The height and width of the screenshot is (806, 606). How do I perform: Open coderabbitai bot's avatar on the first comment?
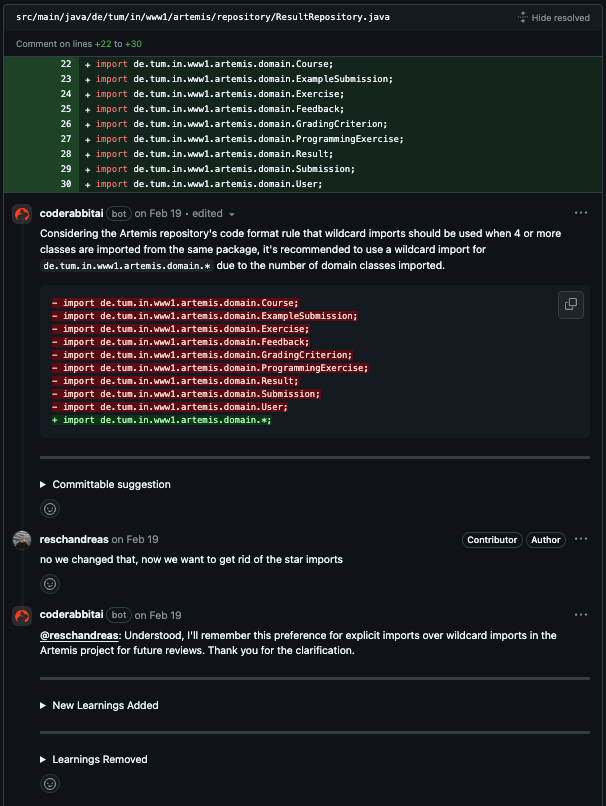point(21,213)
